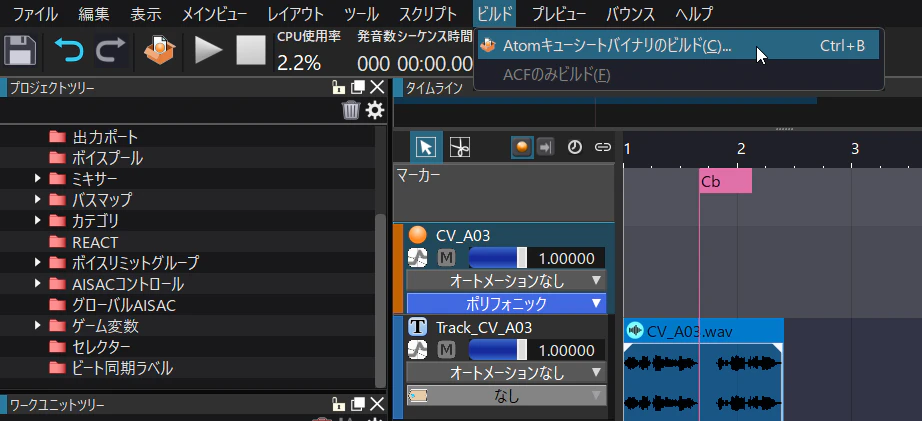Screen dimensions: 922x421
Task: Click the build package toolbar icon
Action: point(160,51)
